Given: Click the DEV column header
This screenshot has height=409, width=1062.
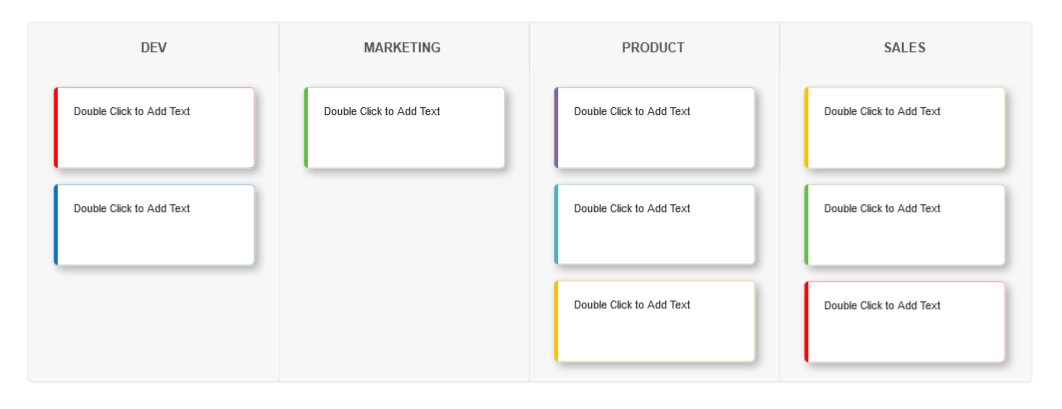Looking at the screenshot, I should 153,48.
